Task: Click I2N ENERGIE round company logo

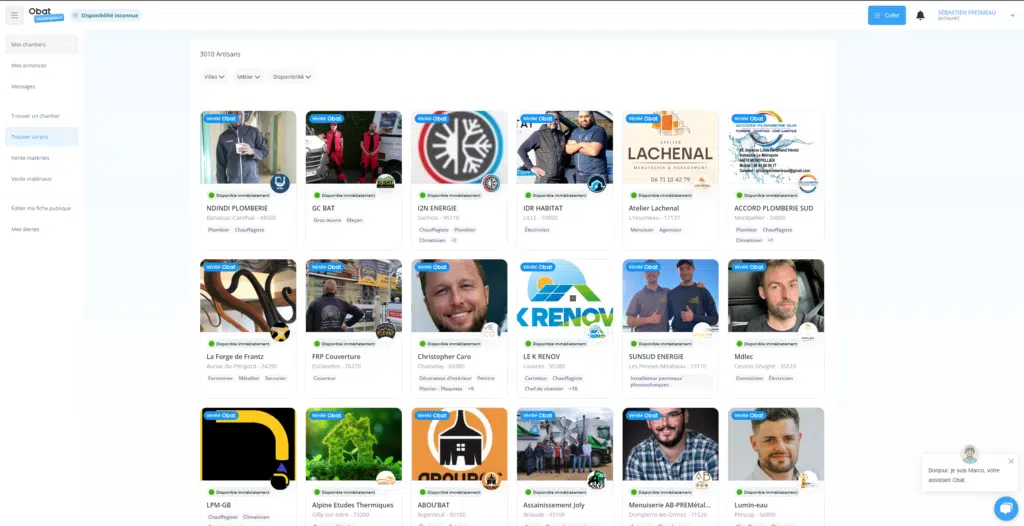Action: coord(491,184)
